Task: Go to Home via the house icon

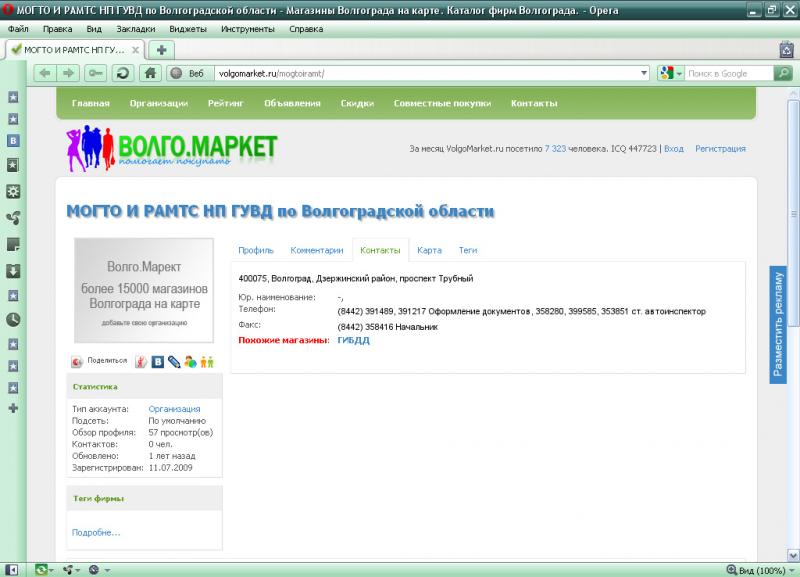Action: 149,73
